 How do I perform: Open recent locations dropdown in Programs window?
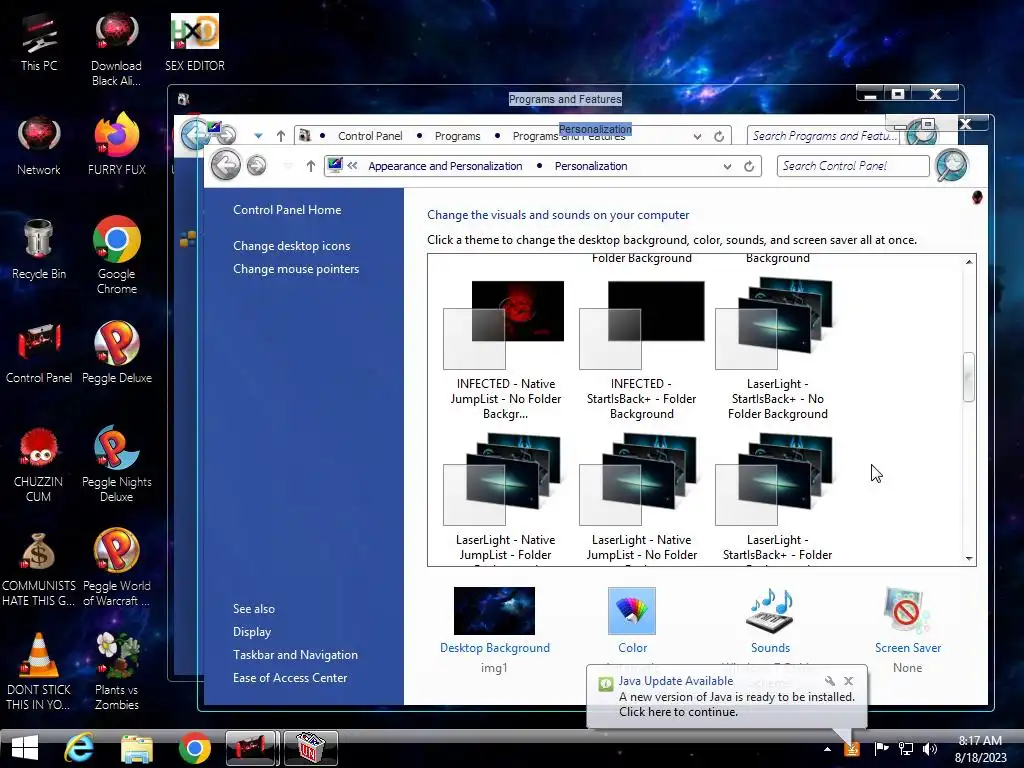tap(259, 136)
